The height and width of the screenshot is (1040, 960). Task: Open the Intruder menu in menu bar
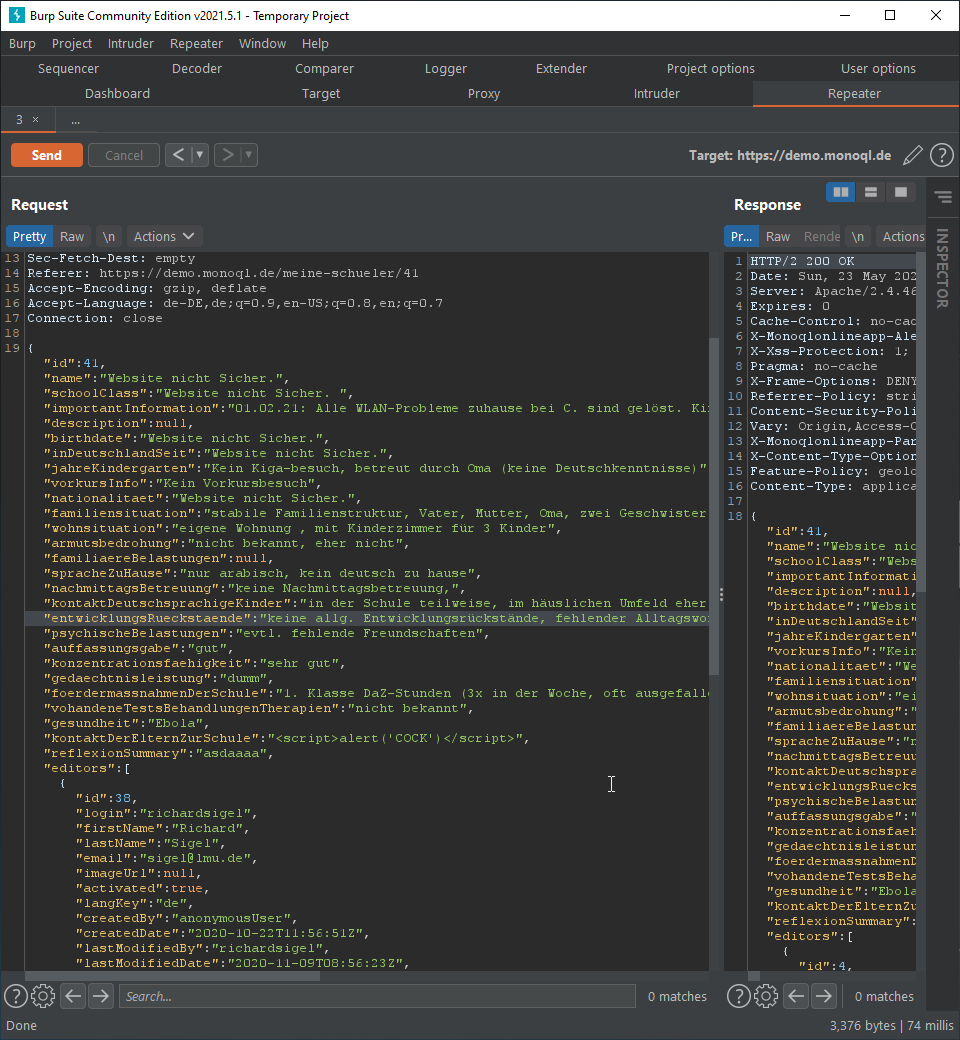131,43
